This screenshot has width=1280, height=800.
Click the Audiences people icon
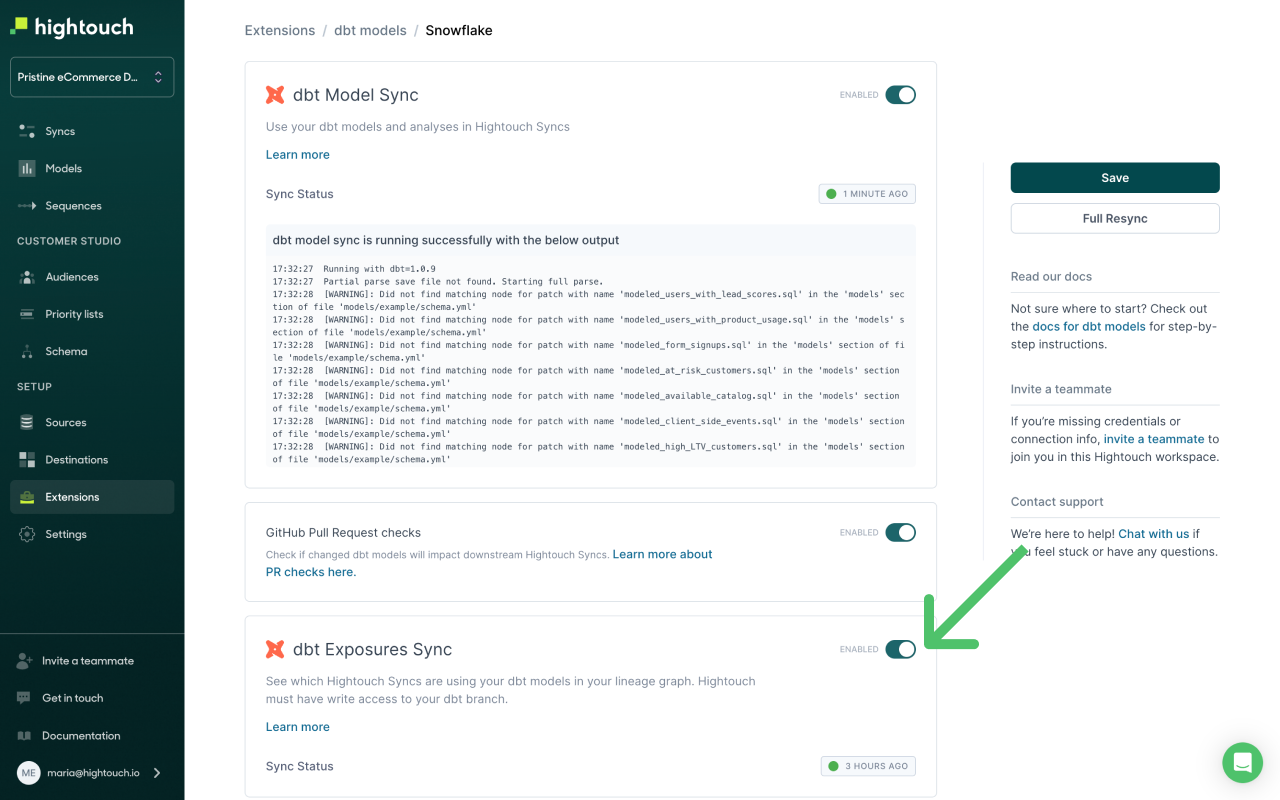tap(27, 277)
